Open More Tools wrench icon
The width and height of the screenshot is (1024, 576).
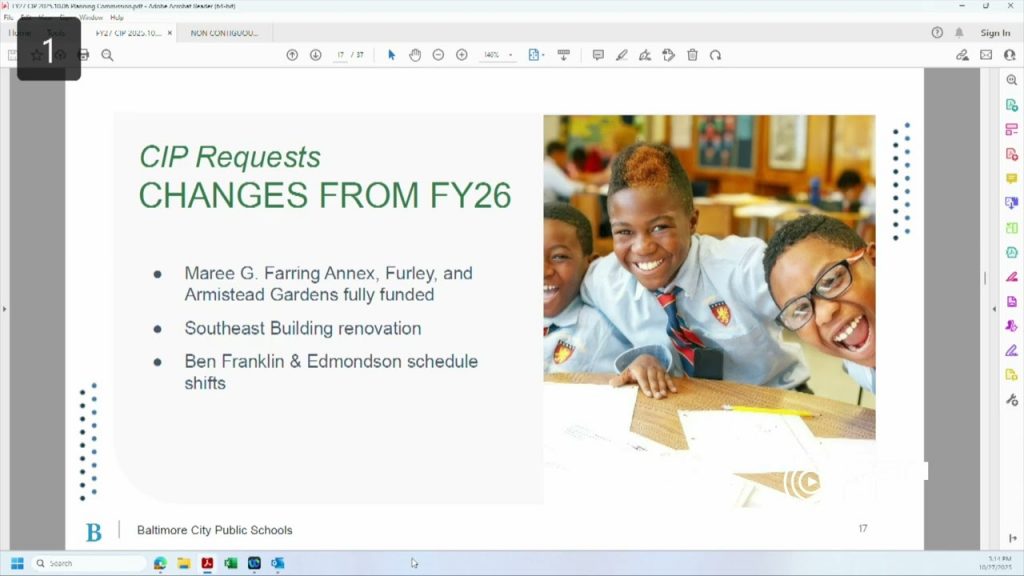point(1012,400)
